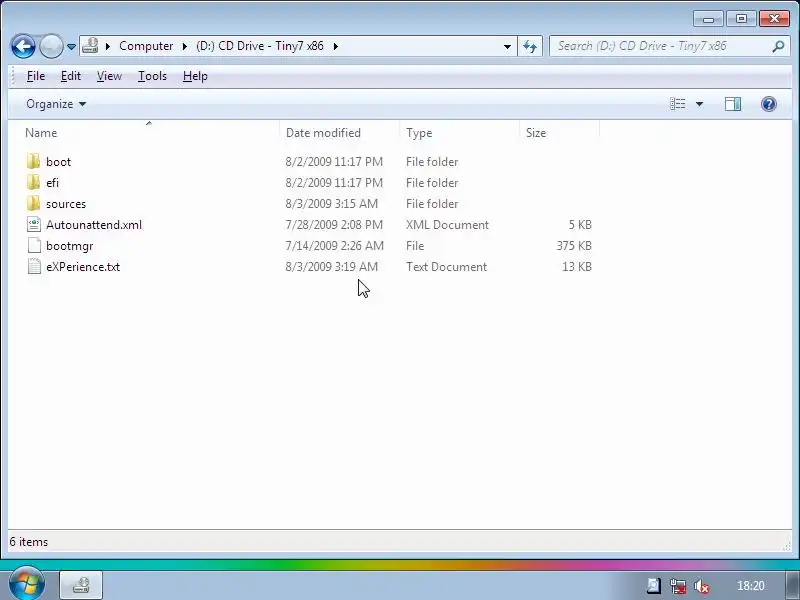Click date 7/14/2009 2:26 AM
Viewport: 800px width, 600px height.
click(x=334, y=245)
